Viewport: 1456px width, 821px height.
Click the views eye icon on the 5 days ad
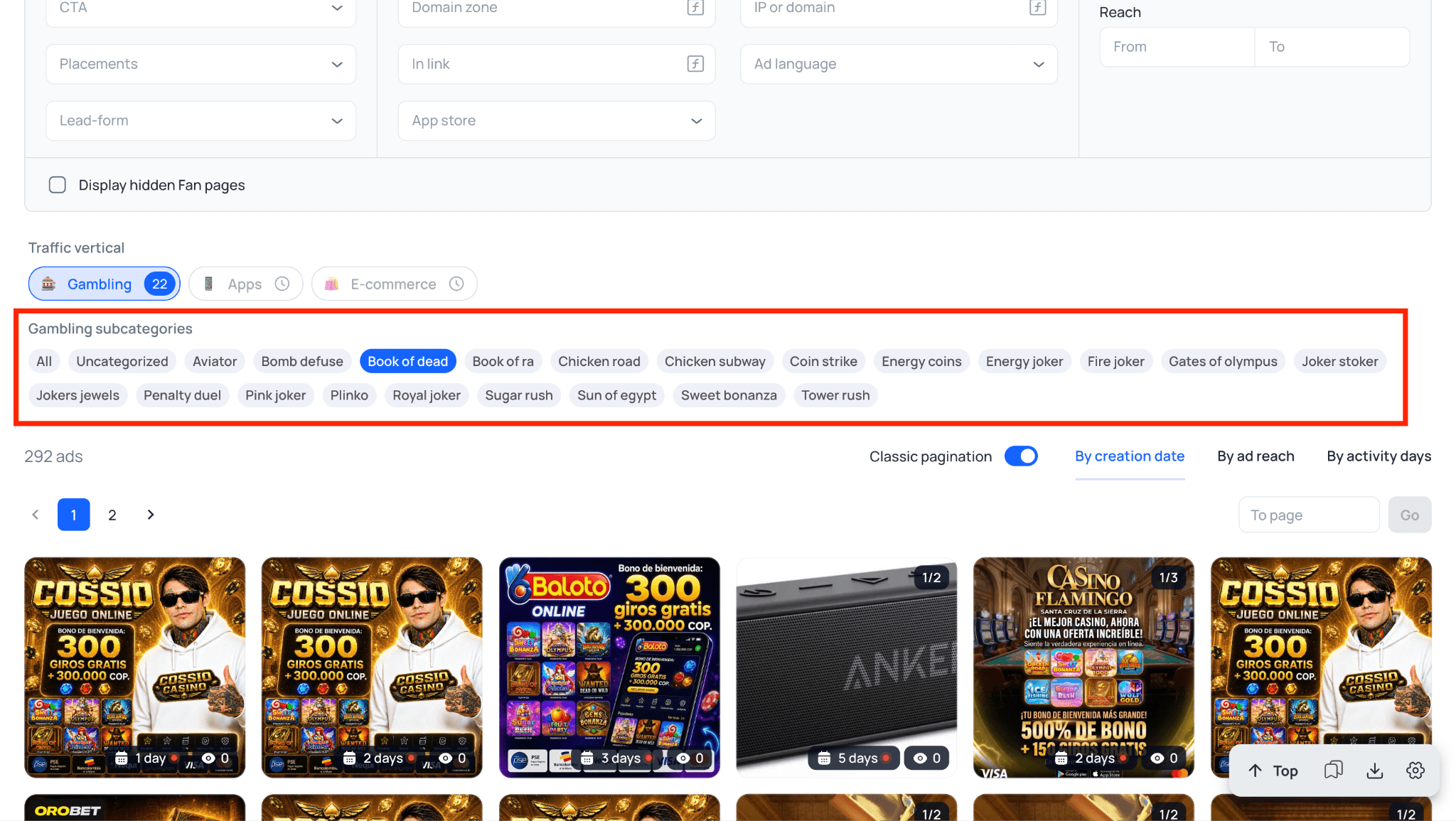920,758
